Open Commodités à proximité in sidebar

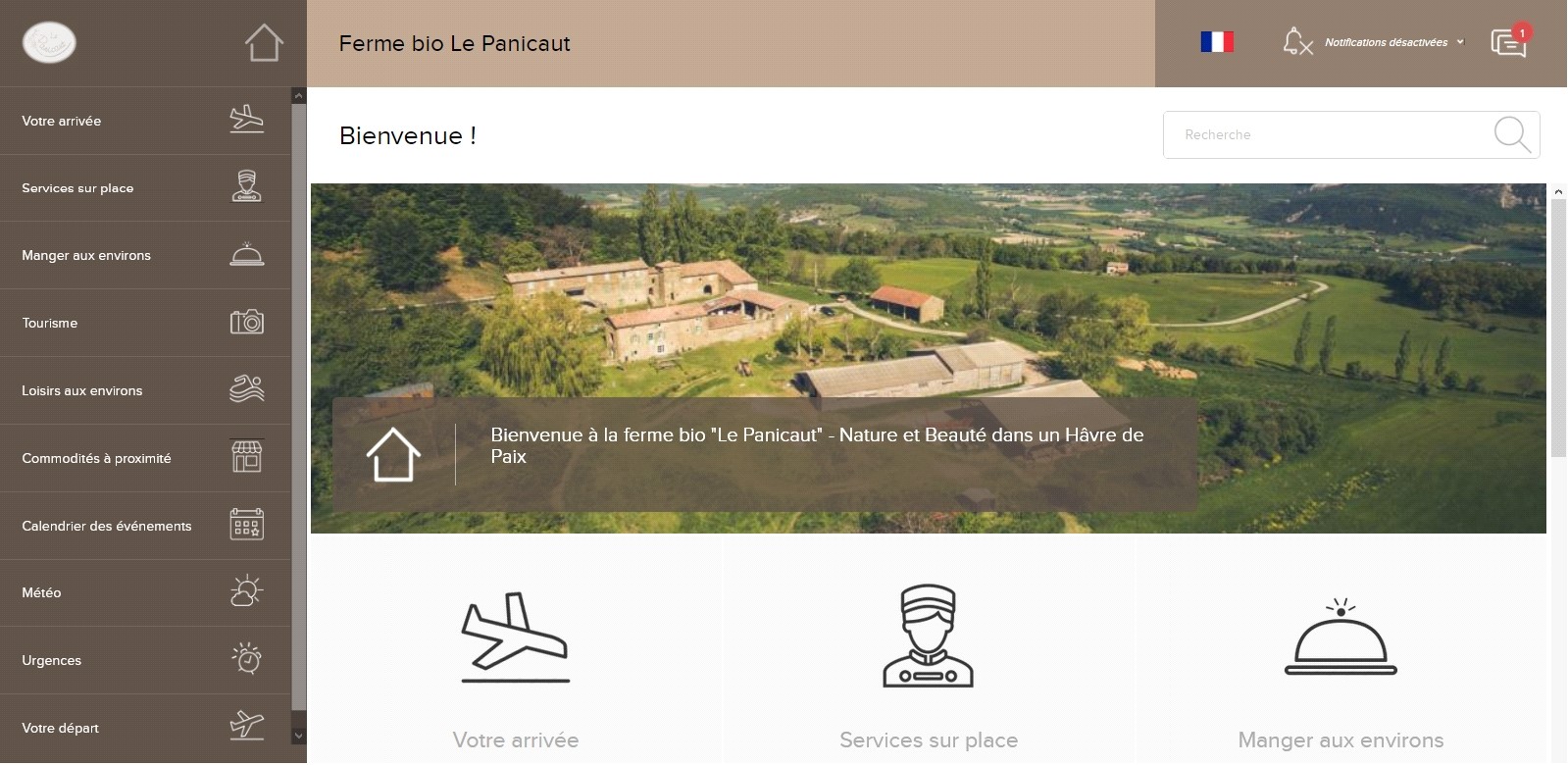coord(145,458)
